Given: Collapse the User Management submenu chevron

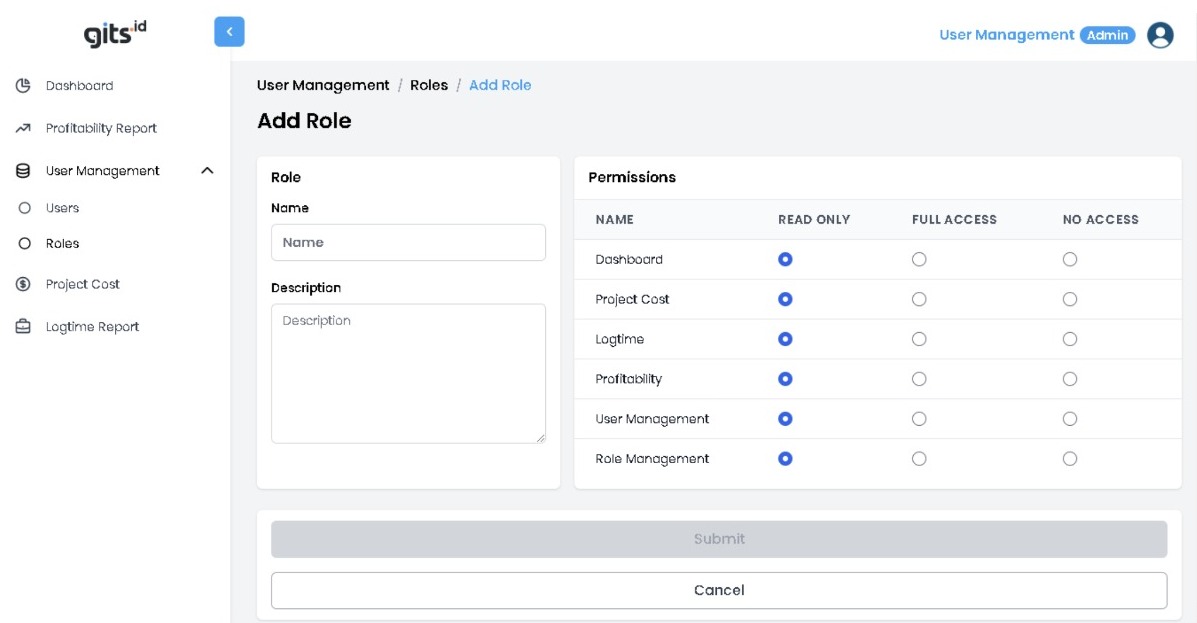Looking at the screenshot, I should click(x=207, y=171).
